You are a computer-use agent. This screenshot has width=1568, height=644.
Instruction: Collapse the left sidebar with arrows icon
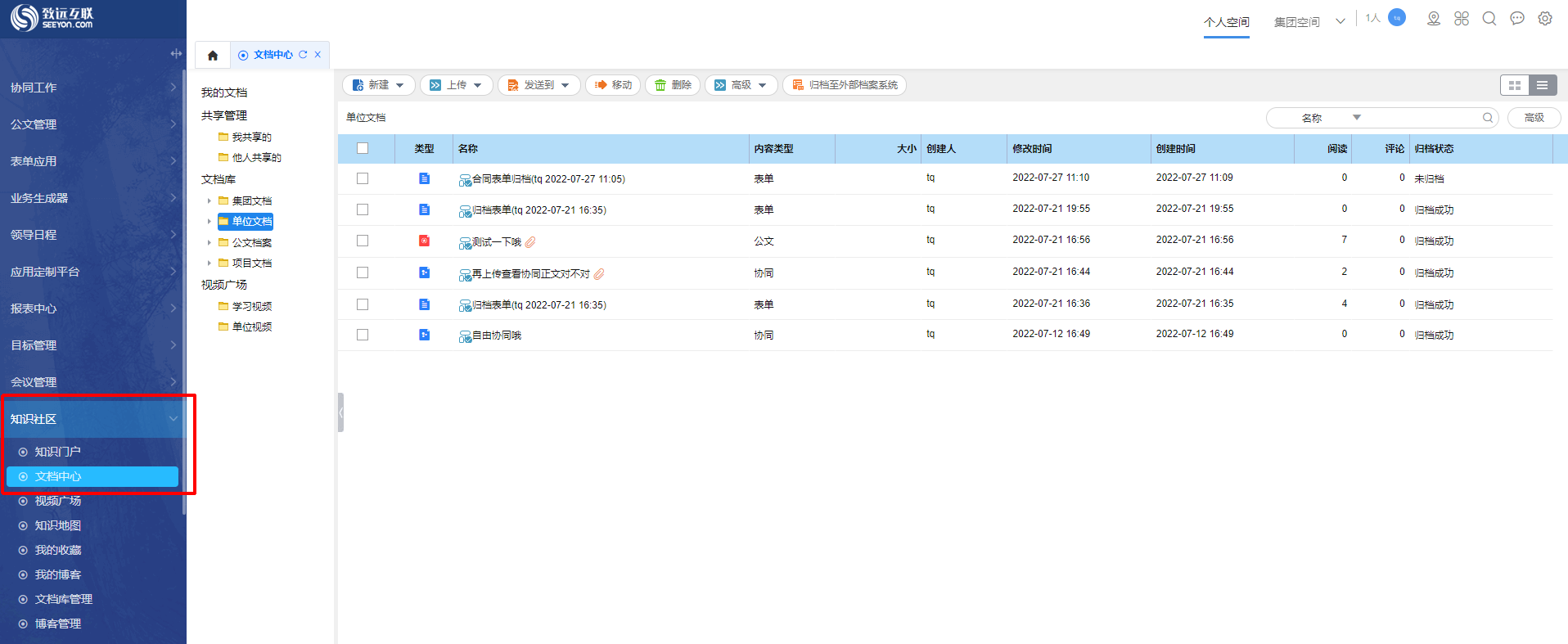pyautogui.click(x=176, y=53)
